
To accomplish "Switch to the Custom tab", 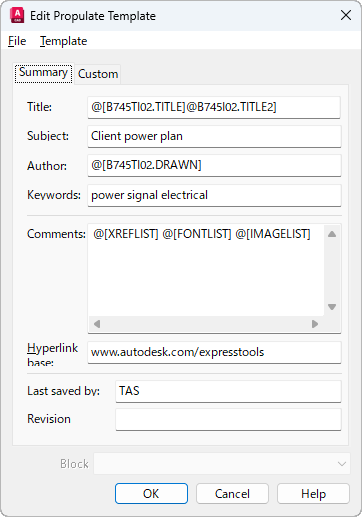I will pos(98,74).
